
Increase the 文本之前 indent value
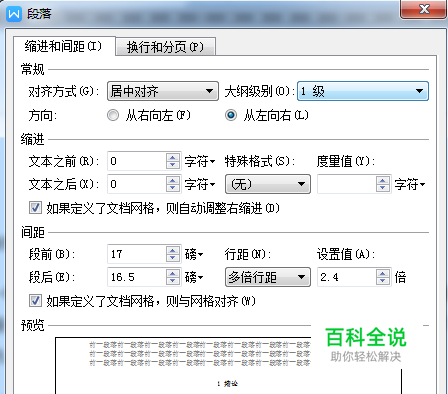pos(173,157)
